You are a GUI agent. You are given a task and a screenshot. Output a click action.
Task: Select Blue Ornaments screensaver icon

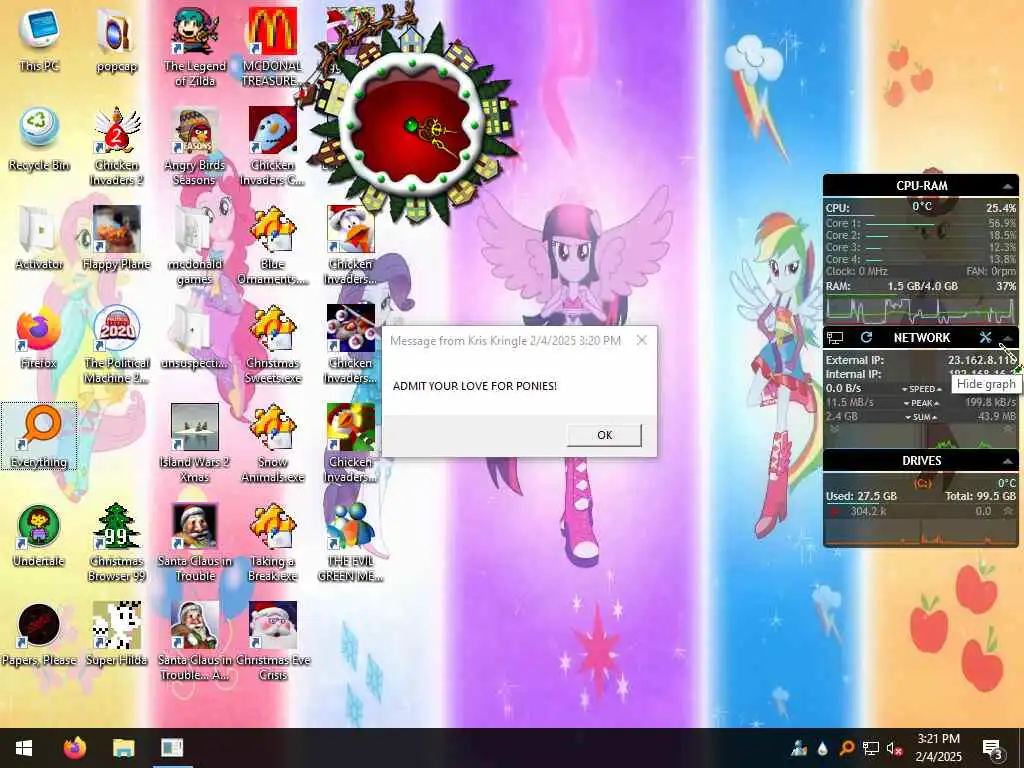pos(272,246)
